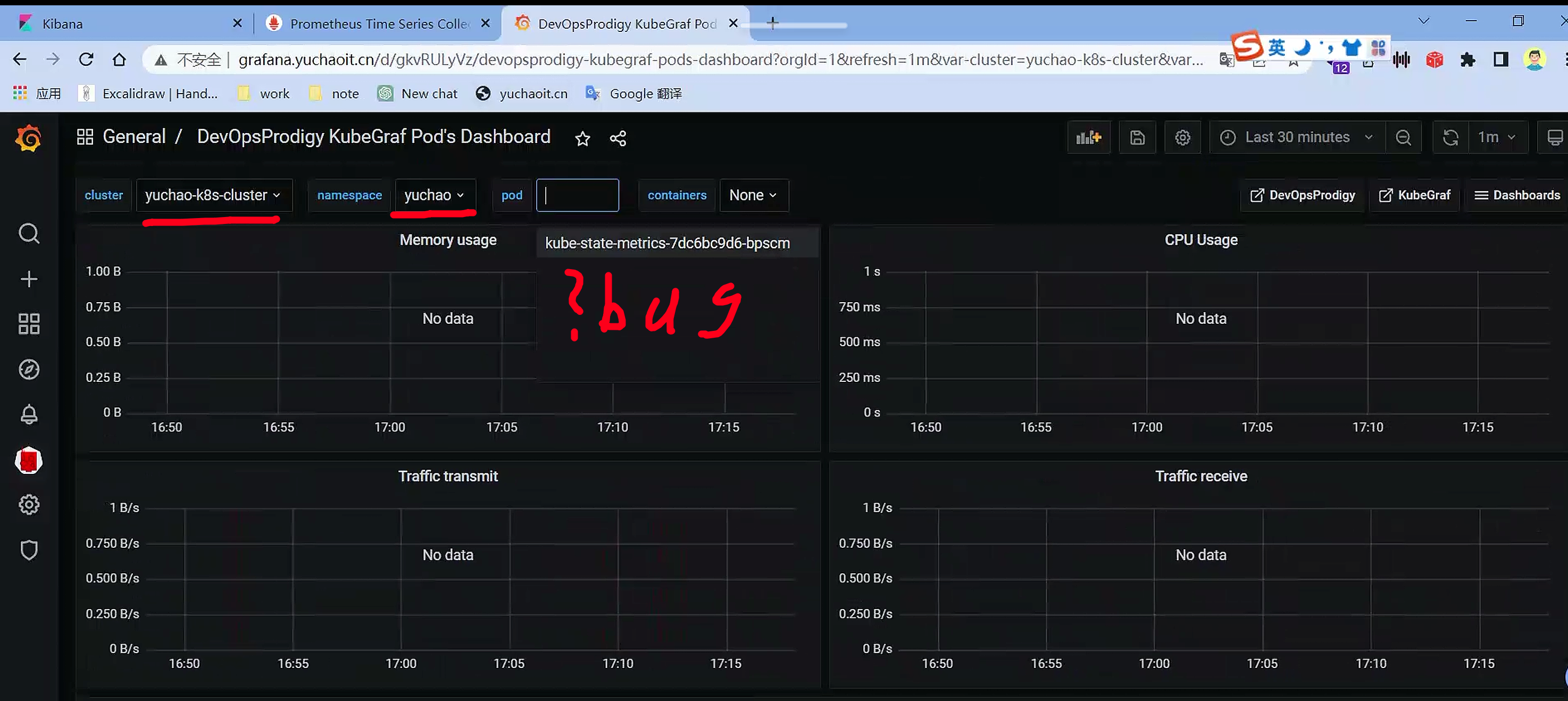Click inside the pod filter input
This screenshot has height=701, width=1568.
577,195
